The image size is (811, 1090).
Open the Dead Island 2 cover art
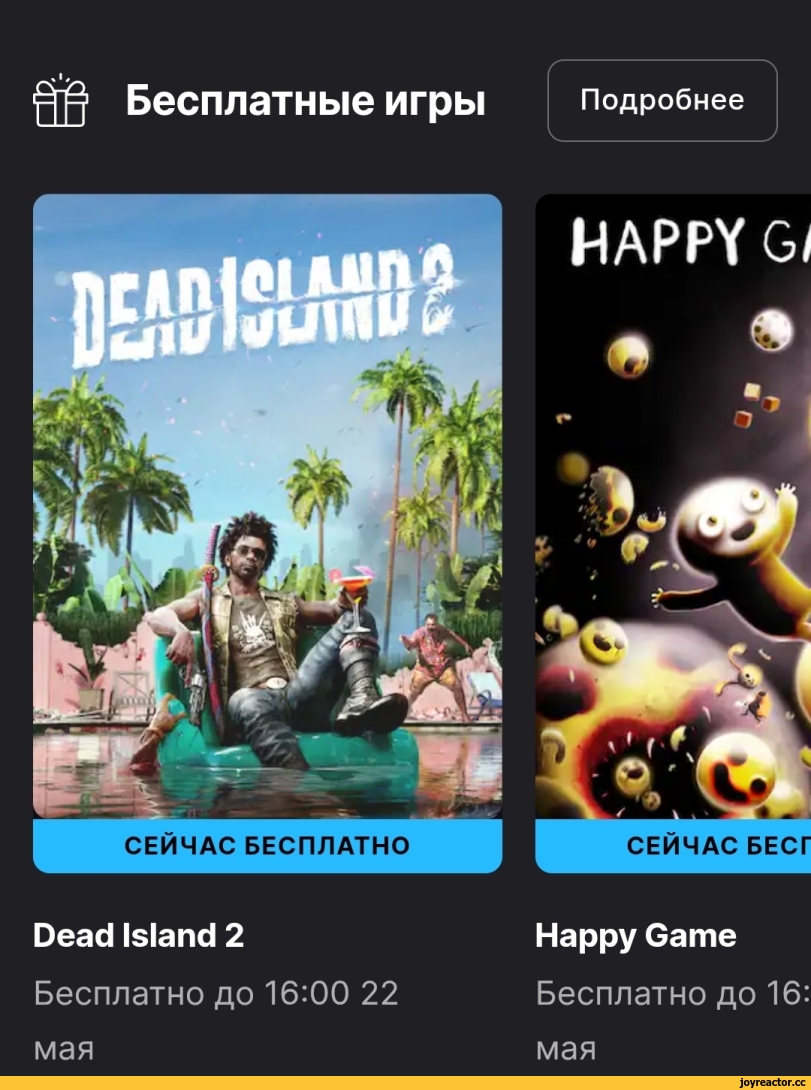tap(268, 506)
